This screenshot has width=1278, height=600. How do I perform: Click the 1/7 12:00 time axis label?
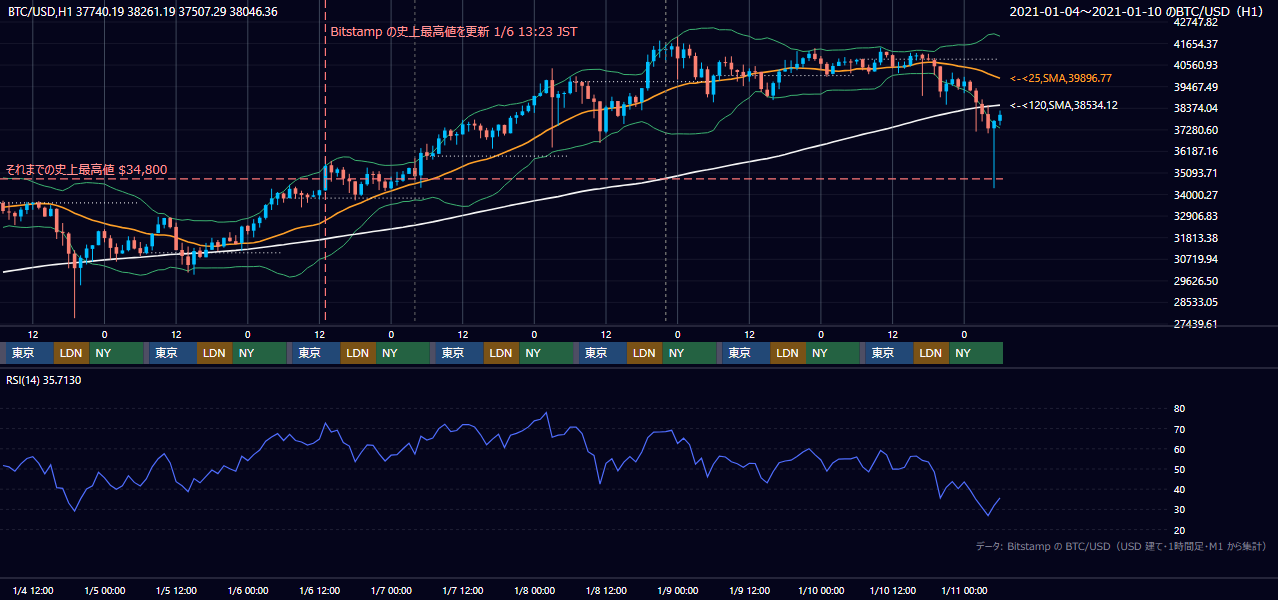click(463, 590)
